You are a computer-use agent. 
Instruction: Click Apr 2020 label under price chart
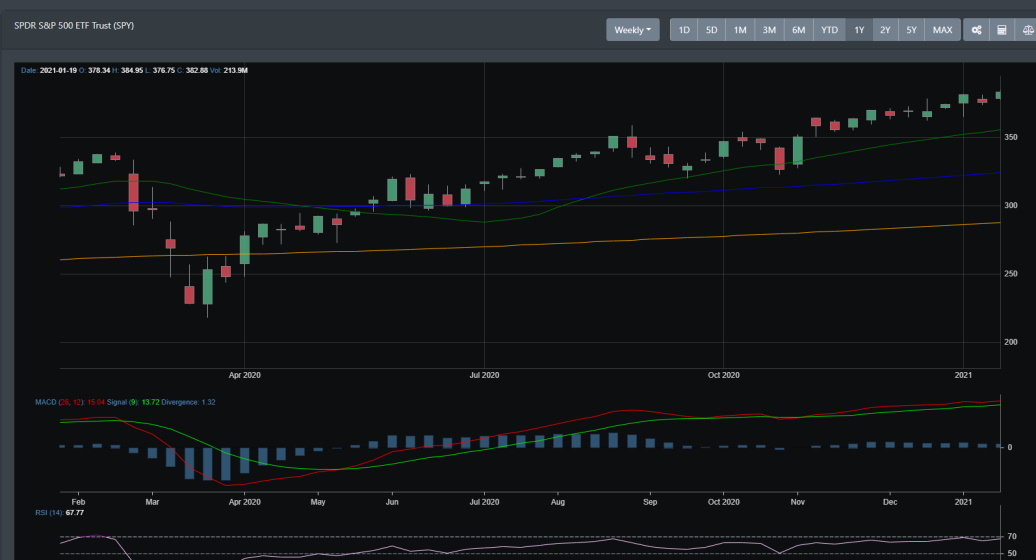point(244,375)
